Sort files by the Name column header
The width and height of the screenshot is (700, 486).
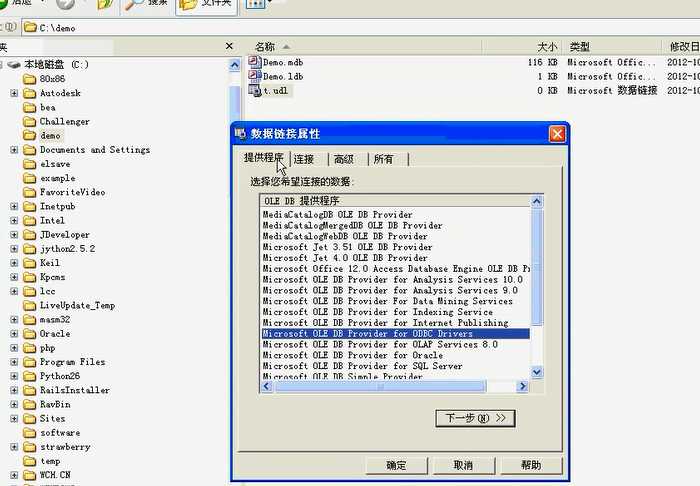click(x=363, y=46)
